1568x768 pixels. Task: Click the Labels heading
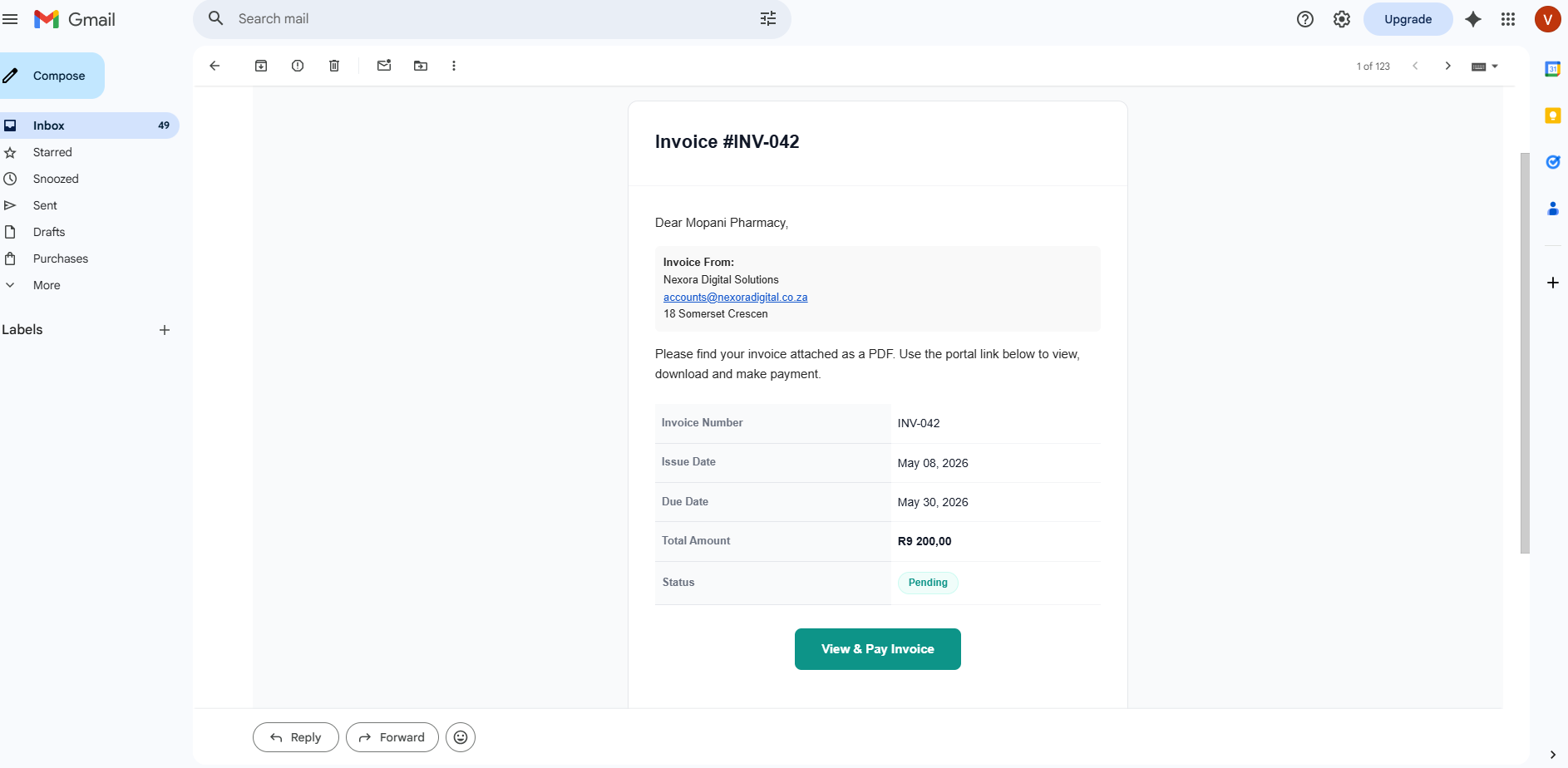tap(22, 330)
